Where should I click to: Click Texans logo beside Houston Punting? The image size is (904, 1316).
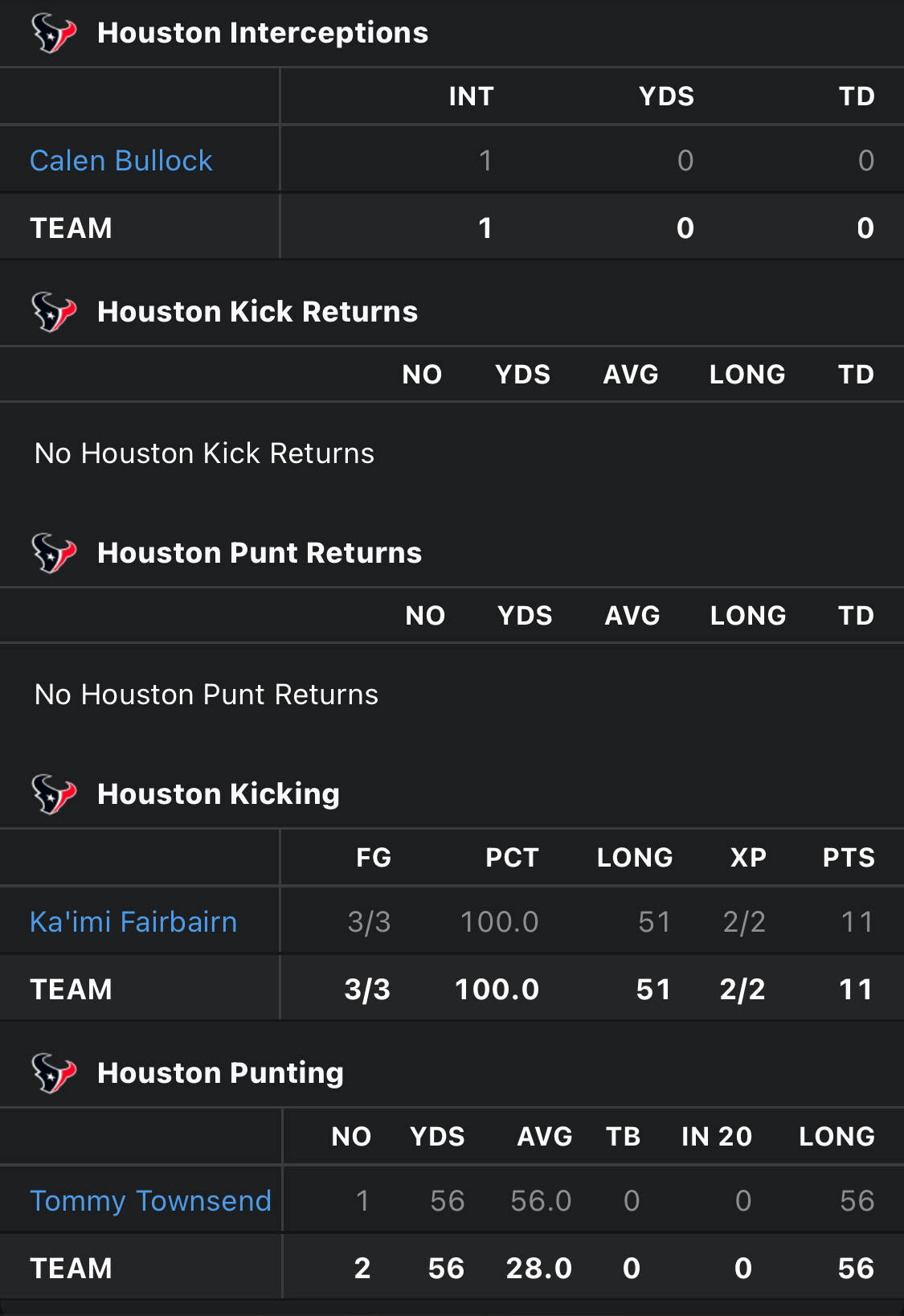(x=54, y=1073)
